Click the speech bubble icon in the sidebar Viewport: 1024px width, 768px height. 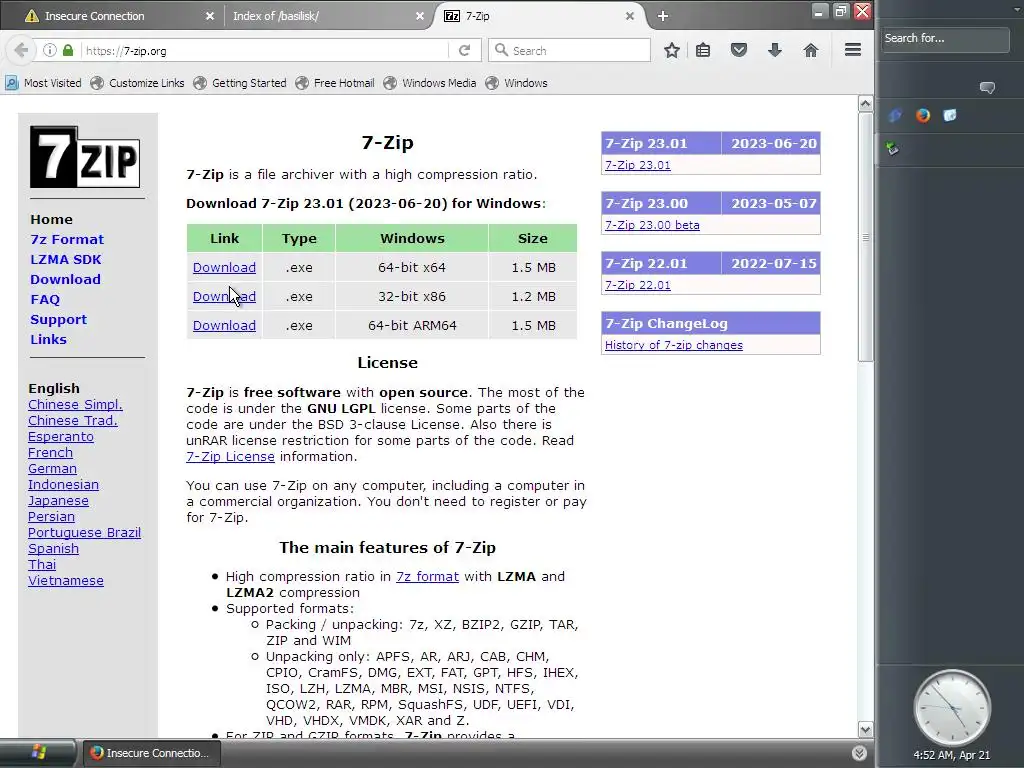pos(987,88)
